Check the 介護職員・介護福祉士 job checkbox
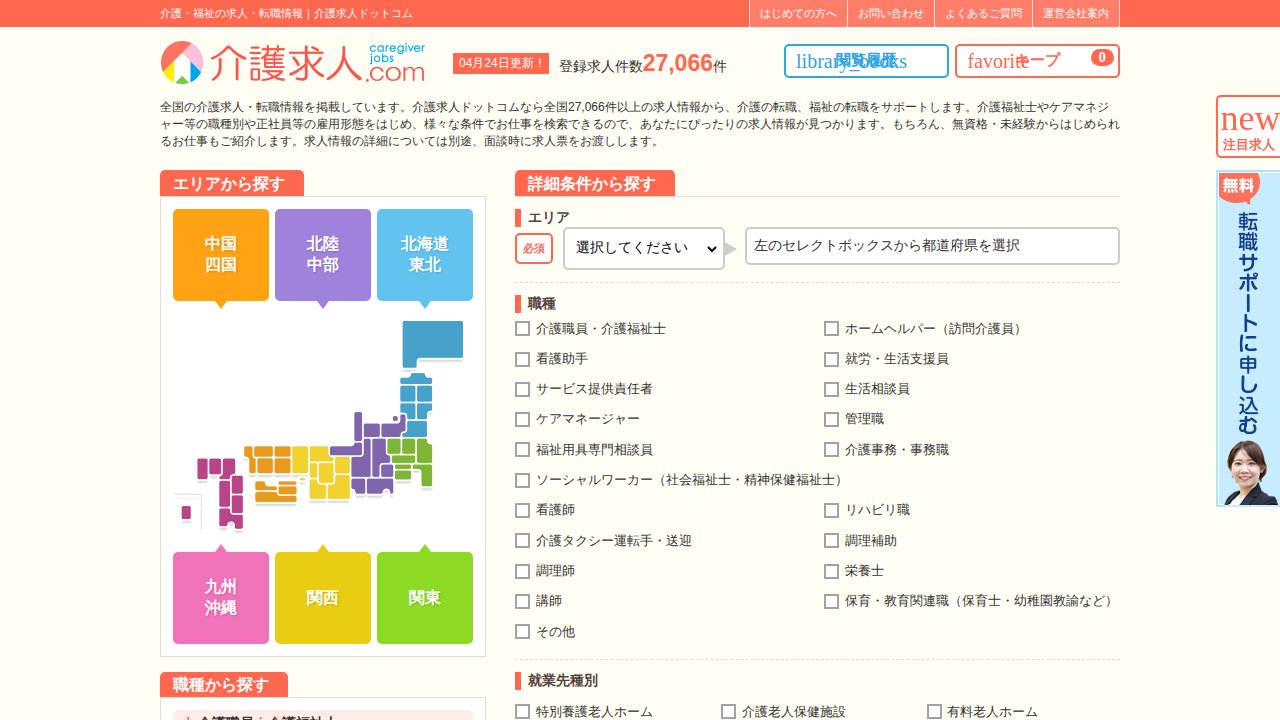Screen dimensions: 1280x720 click(522, 328)
